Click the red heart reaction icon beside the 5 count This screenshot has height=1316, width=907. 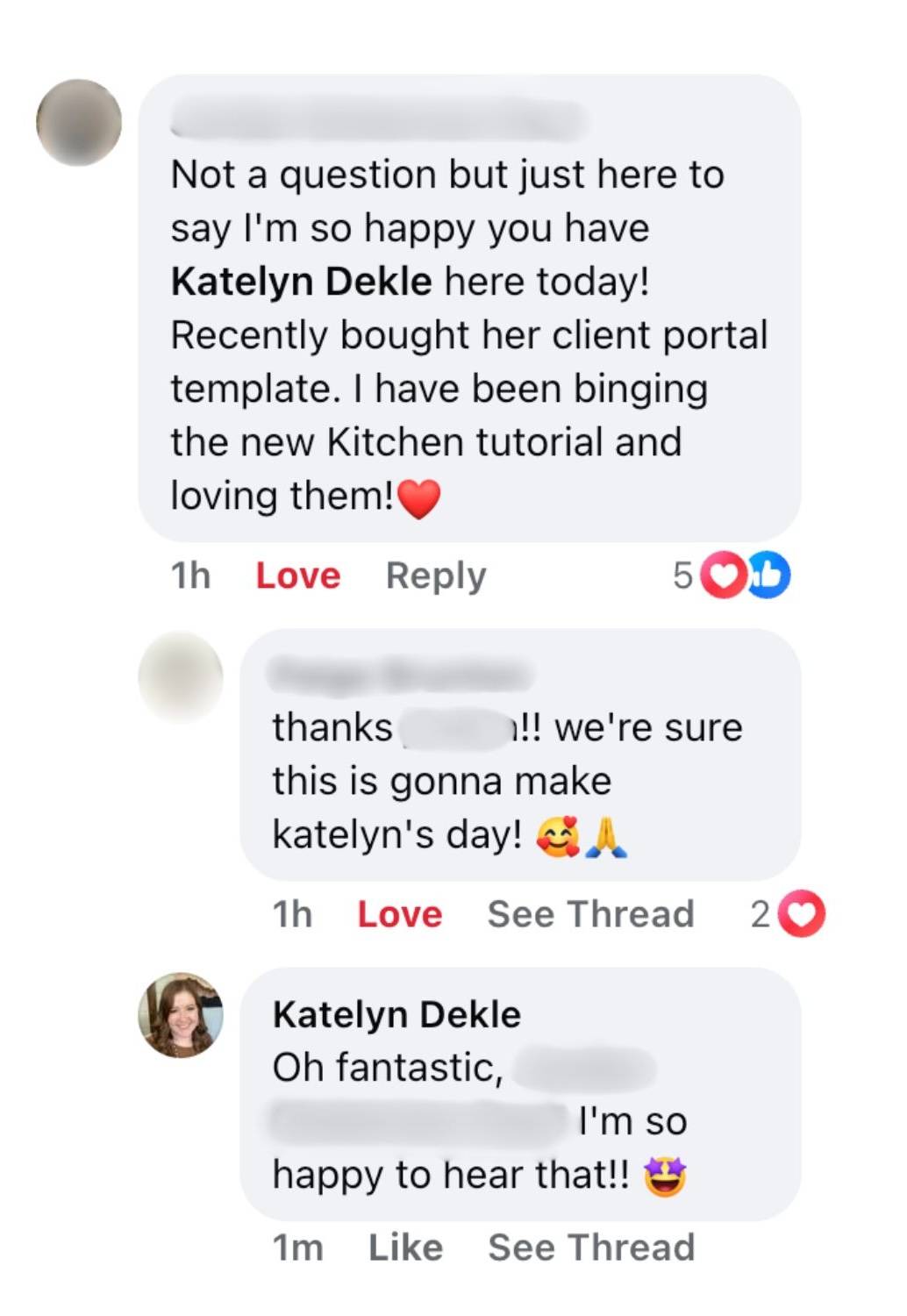click(724, 576)
